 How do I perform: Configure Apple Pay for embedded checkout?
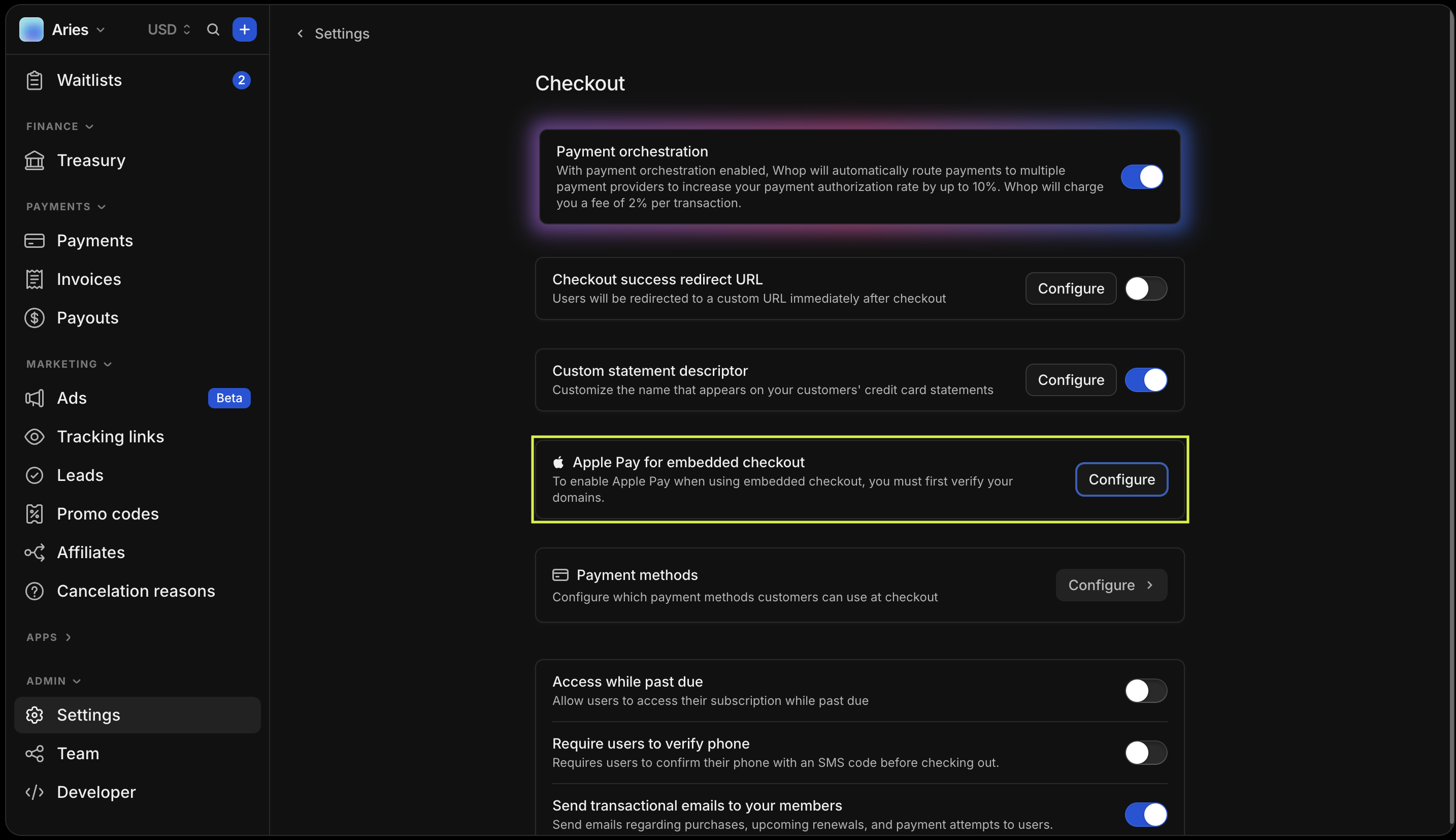click(1121, 479)
